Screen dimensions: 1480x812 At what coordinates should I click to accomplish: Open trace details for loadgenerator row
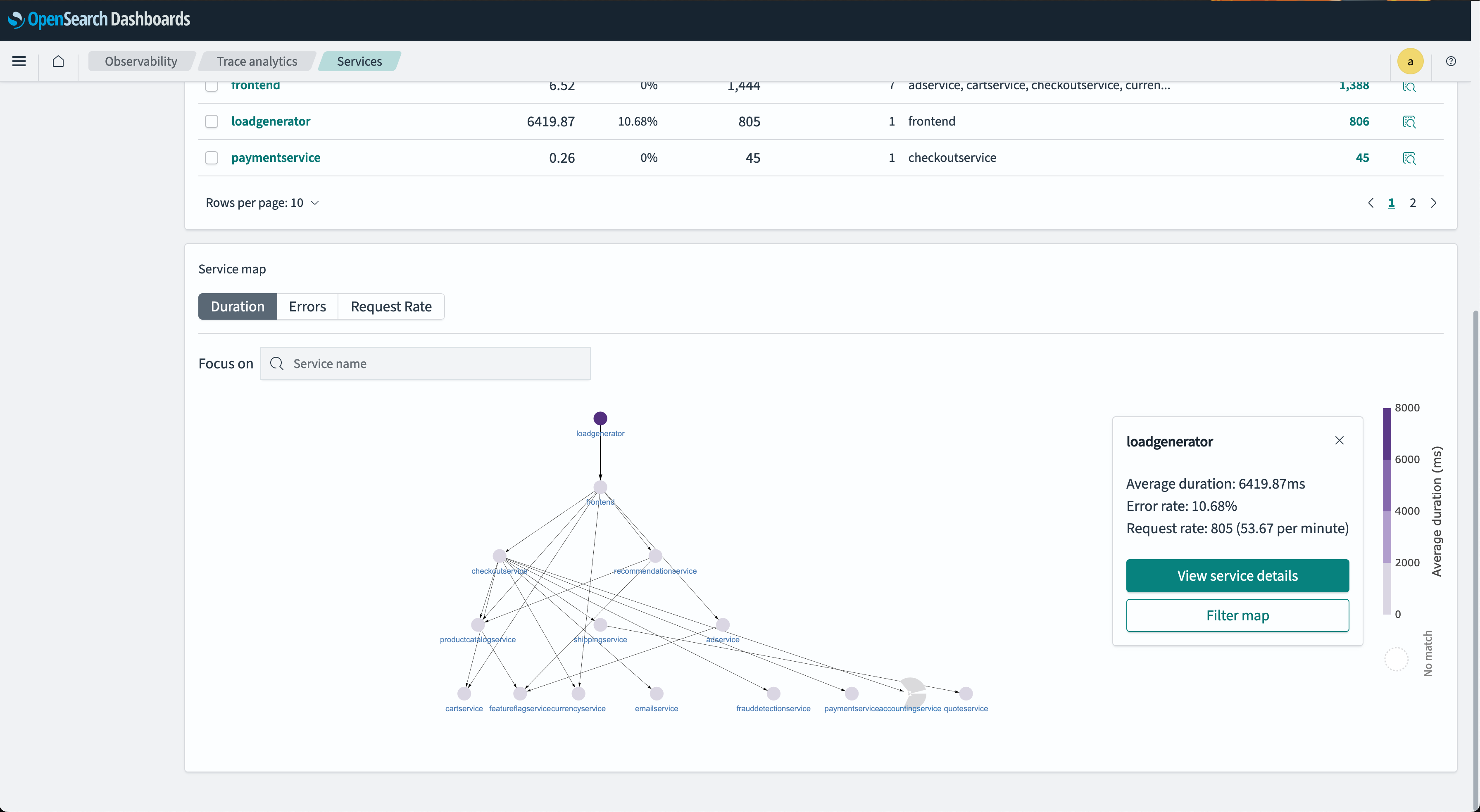pos(1409,121)
